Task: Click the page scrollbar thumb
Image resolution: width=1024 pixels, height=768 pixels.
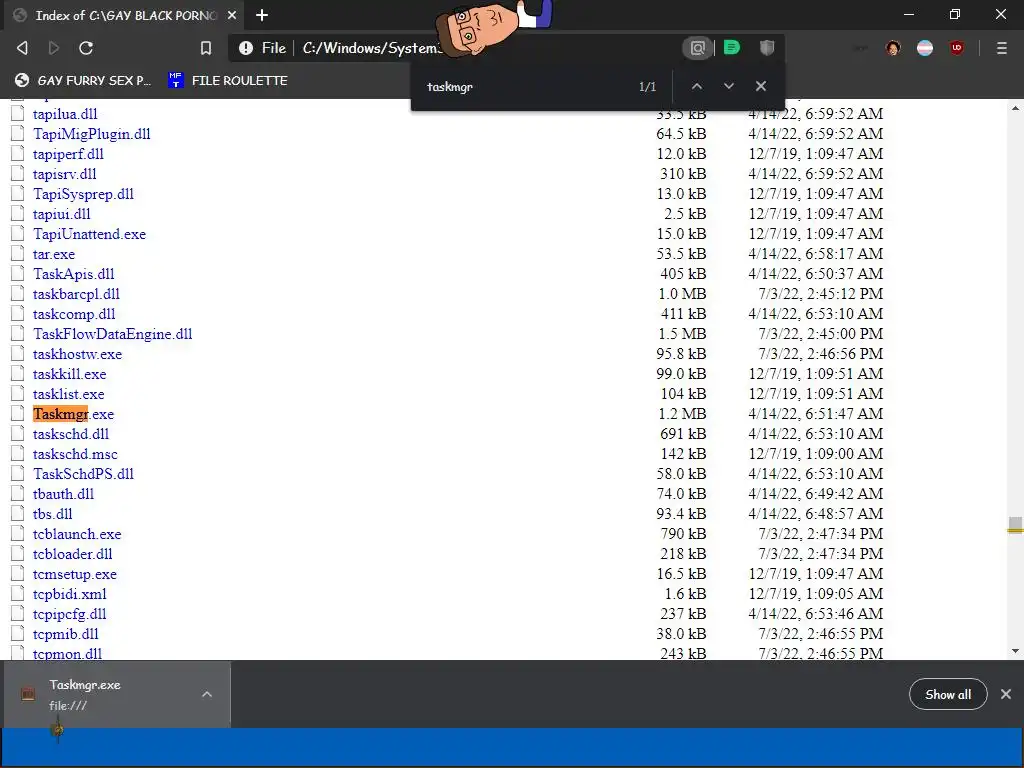Action: (1015, 525)
